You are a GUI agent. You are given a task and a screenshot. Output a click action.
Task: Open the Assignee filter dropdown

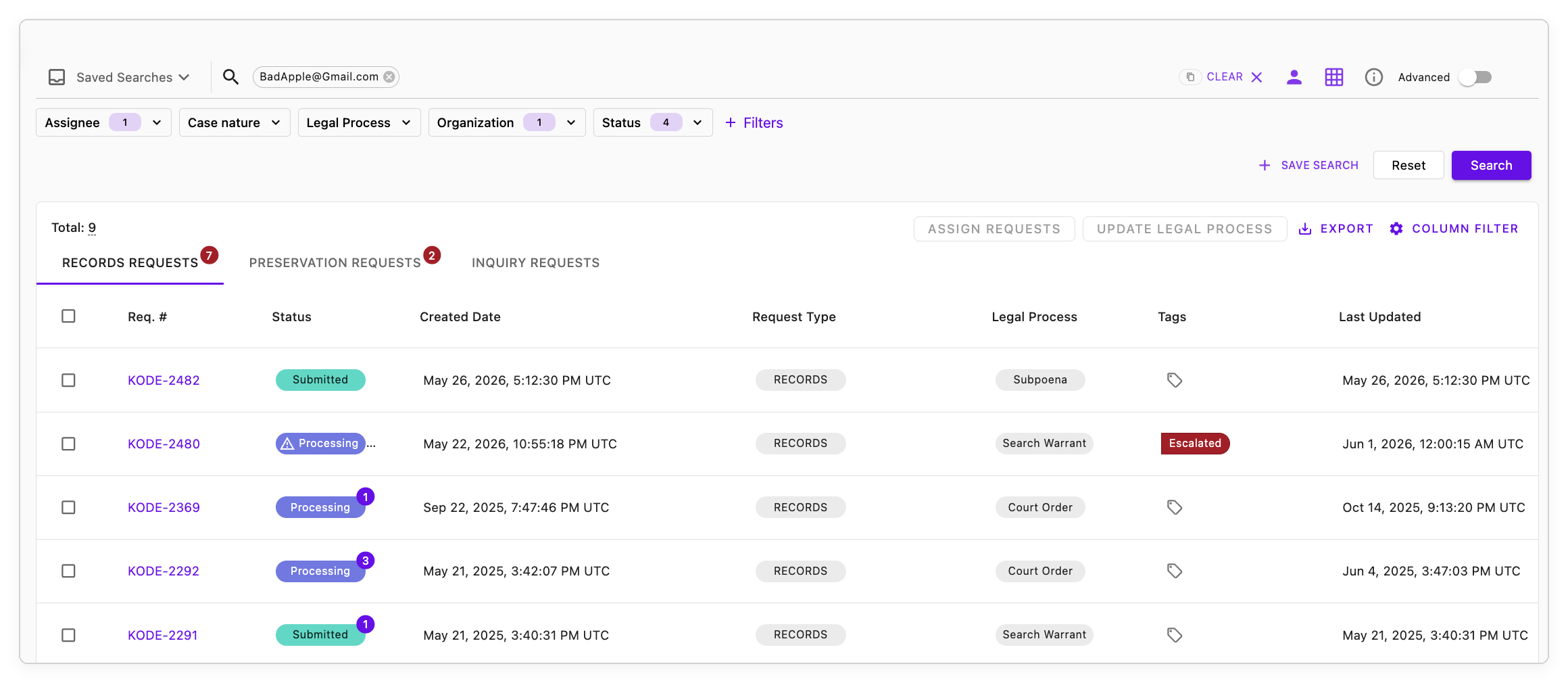[x=103, y=122]
